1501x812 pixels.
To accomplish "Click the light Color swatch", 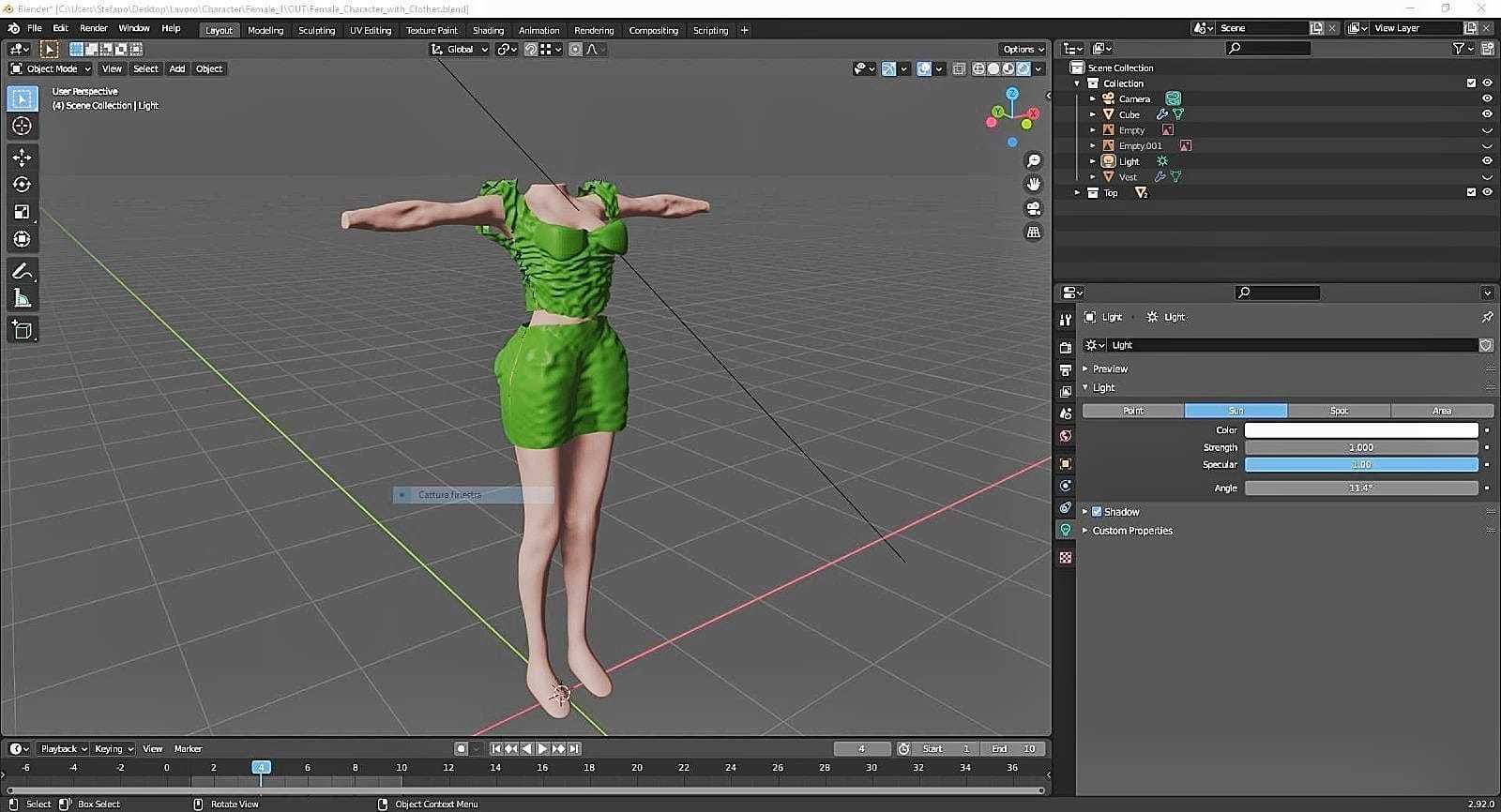I will tap(1360, 430).
